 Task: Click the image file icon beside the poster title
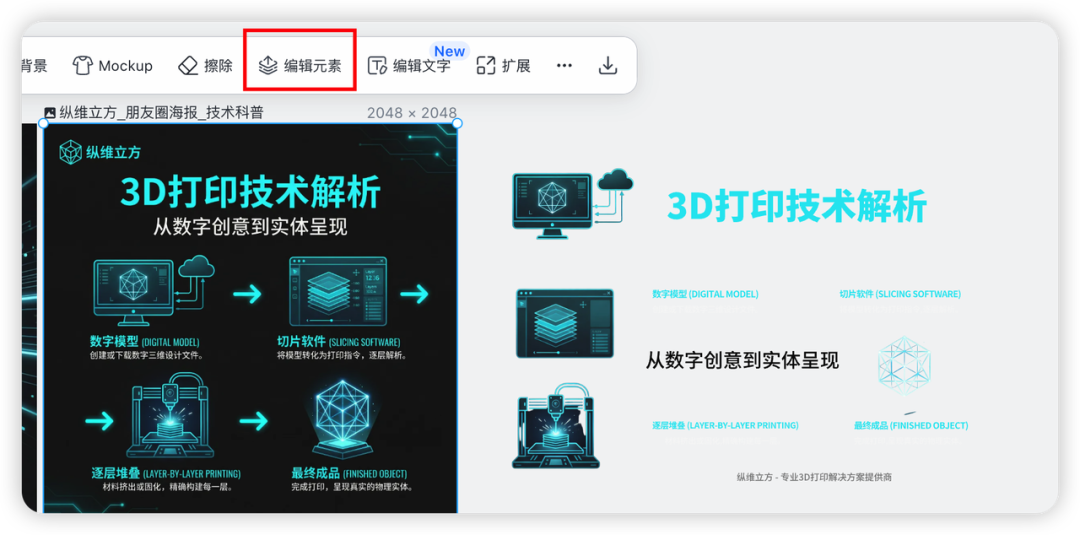50,113
